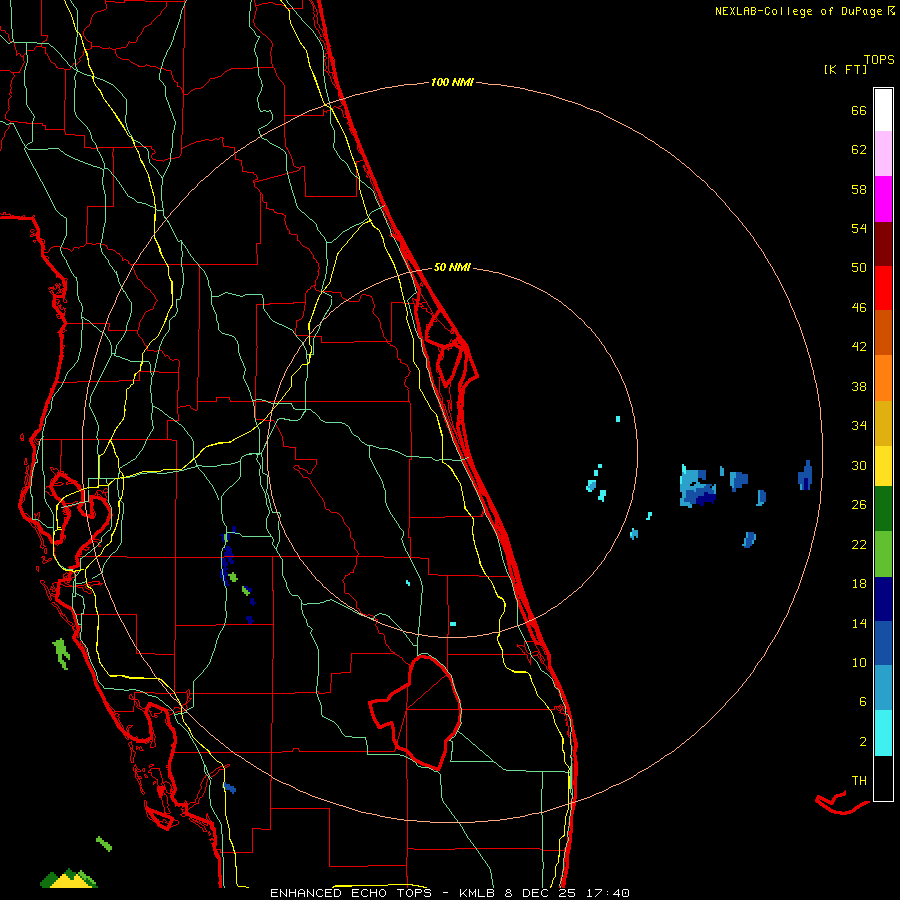Click the 6 value on the scale
This screenshot has height=900, width=900.
[x=863, y=702]
